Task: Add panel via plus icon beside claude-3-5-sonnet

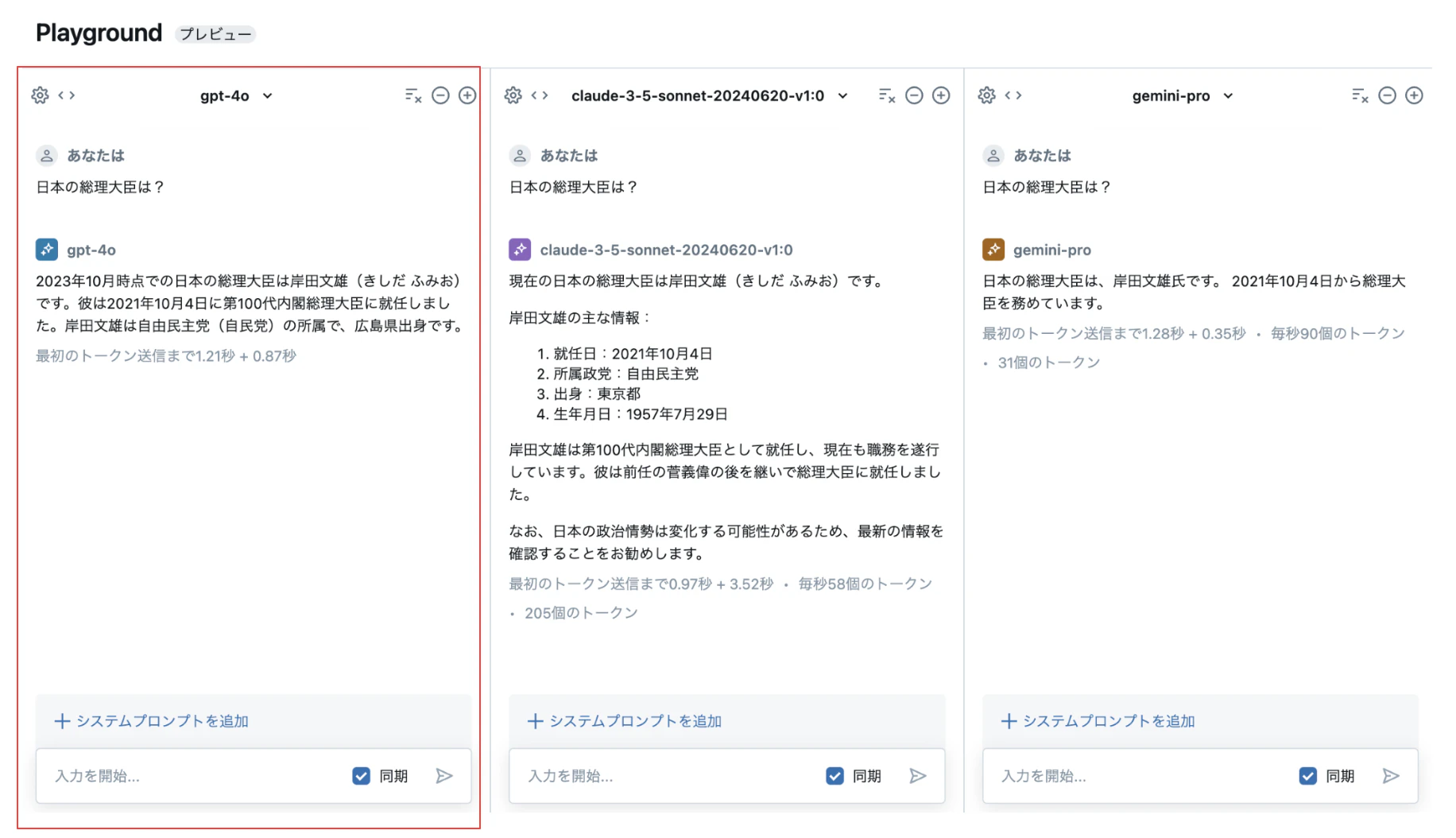Action: tap(941, 95)
